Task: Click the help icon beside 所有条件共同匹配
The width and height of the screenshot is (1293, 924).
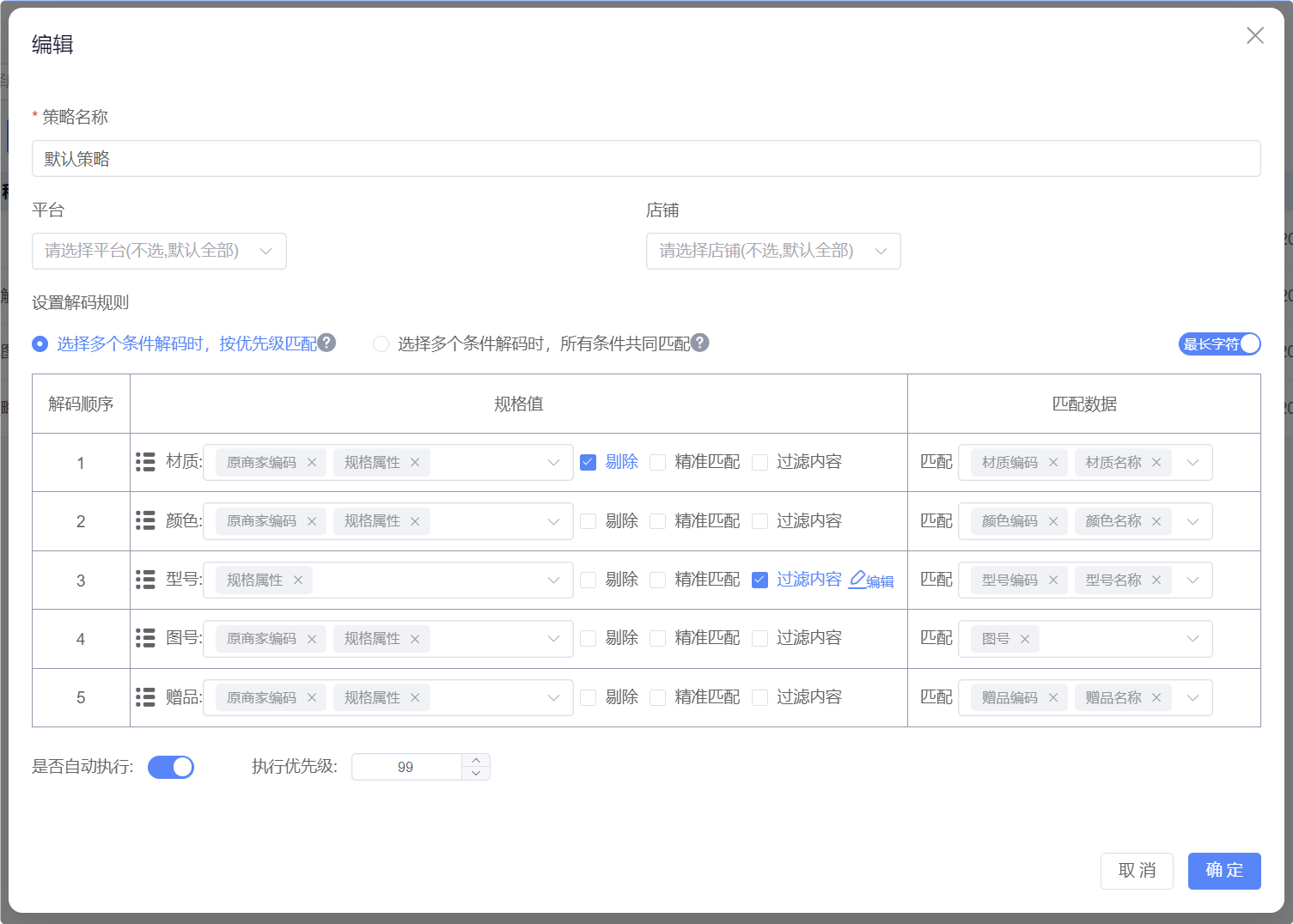Action: point(700,343)
